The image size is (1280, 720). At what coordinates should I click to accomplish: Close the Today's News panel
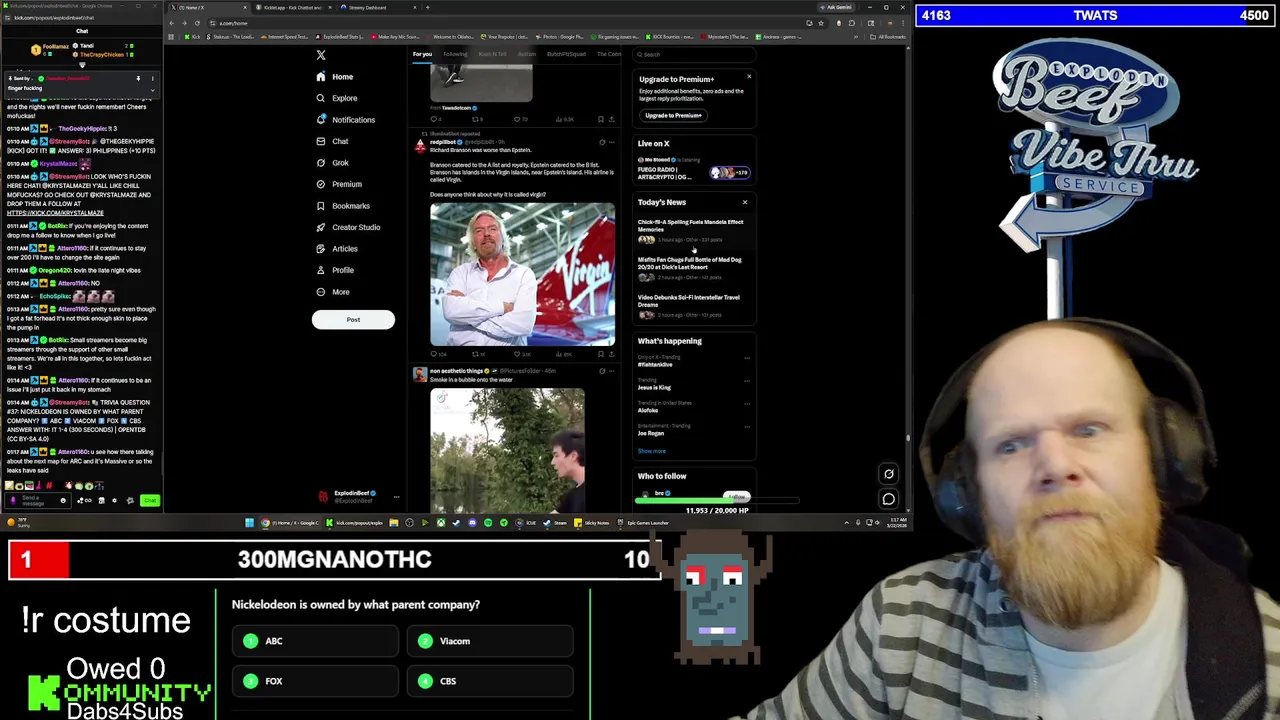744,202
